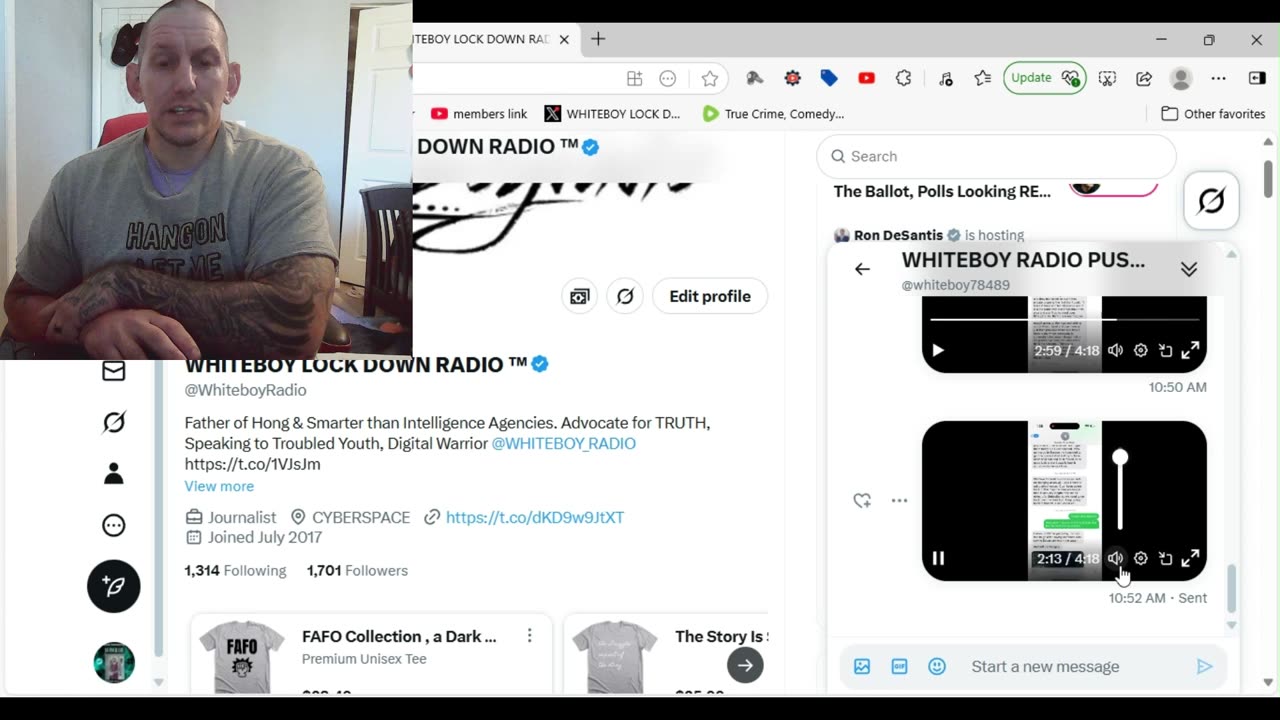Click View more in the bio

pos(219,486)
